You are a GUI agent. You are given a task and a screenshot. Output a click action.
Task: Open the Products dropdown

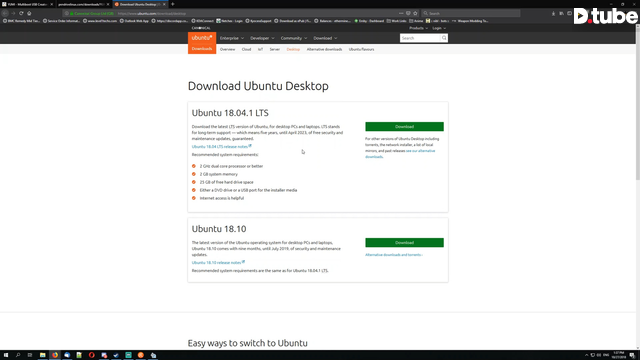[418, 28]
